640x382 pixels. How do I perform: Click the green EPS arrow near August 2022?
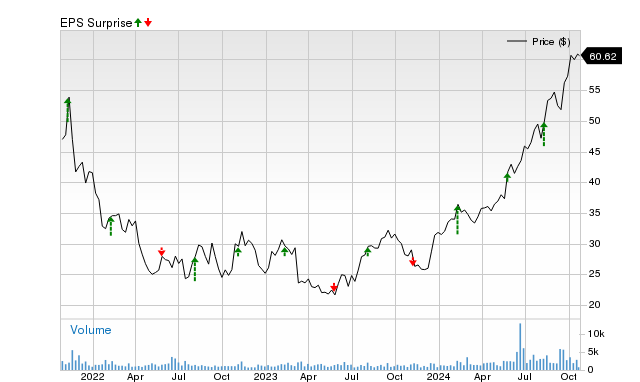195,269
